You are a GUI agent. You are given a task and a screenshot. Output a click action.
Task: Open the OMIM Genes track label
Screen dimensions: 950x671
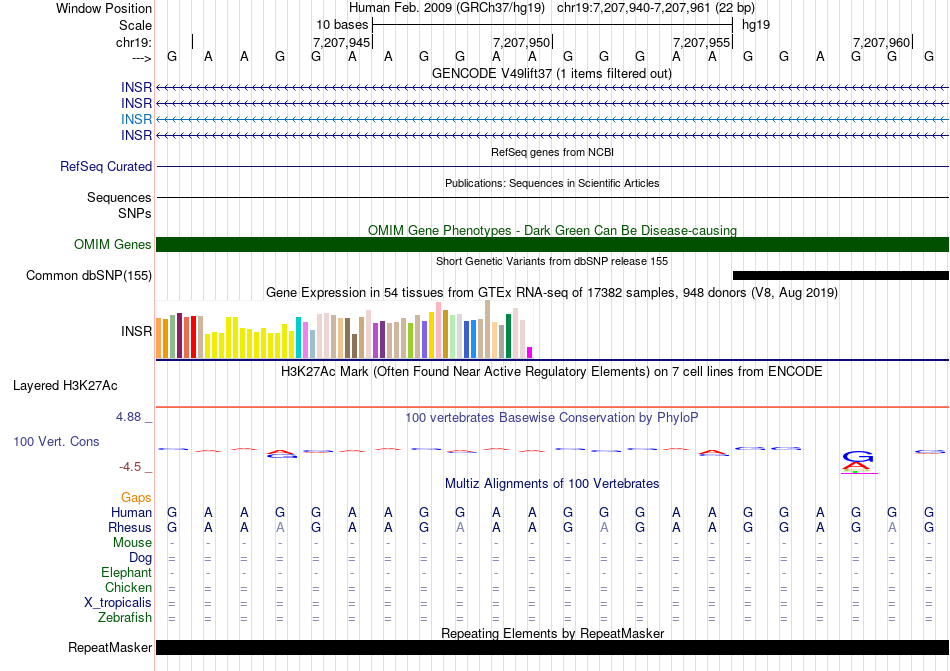click(113, 245)
